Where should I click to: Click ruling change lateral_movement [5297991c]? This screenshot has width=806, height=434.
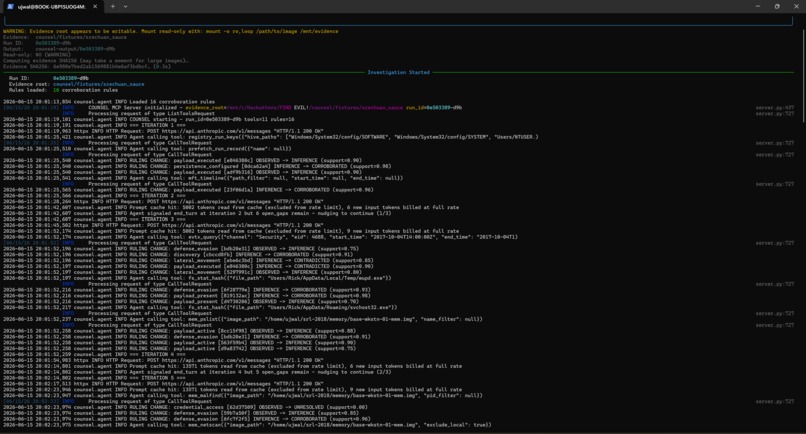point(182,272)
